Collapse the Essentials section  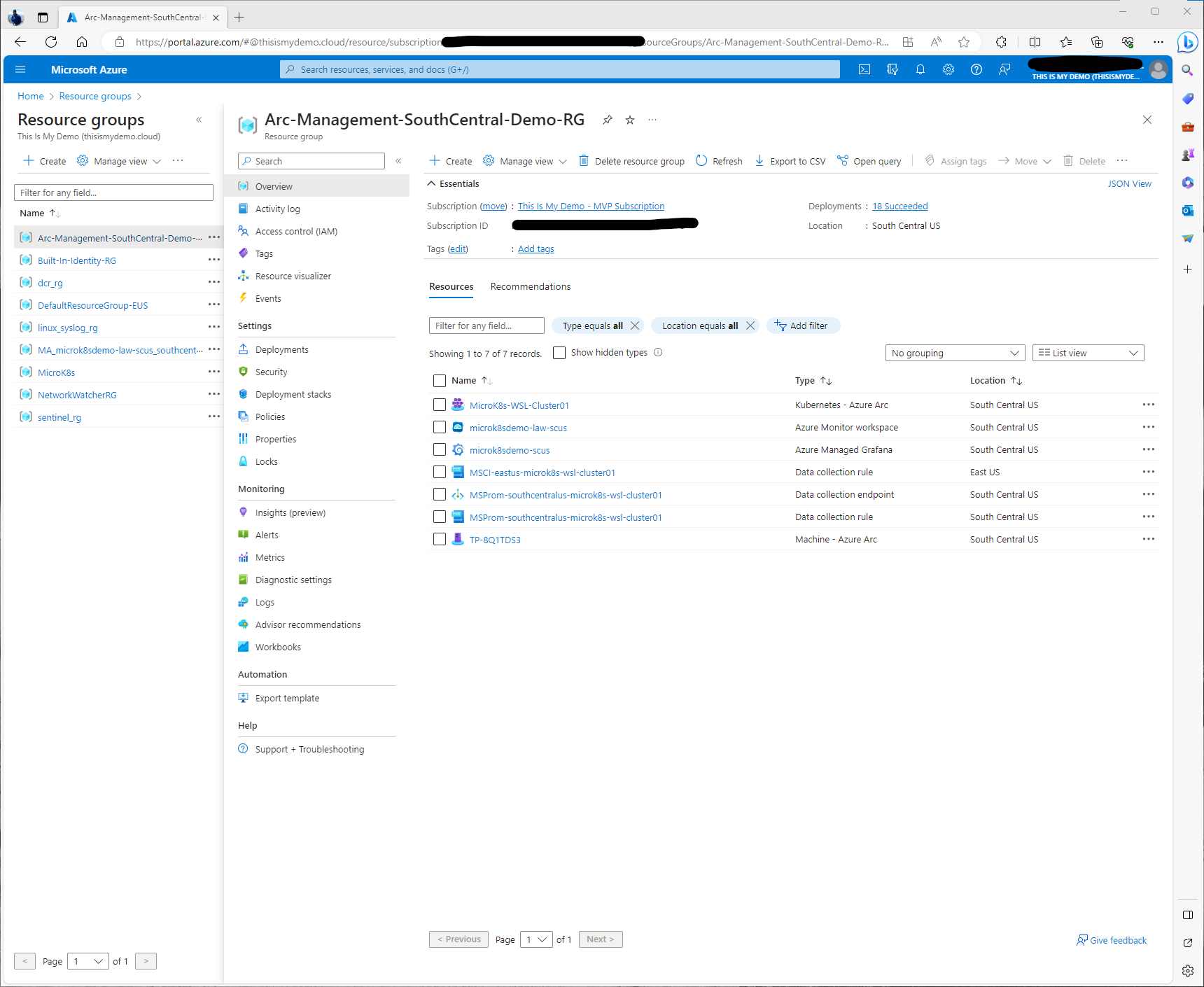click(431, 183)
